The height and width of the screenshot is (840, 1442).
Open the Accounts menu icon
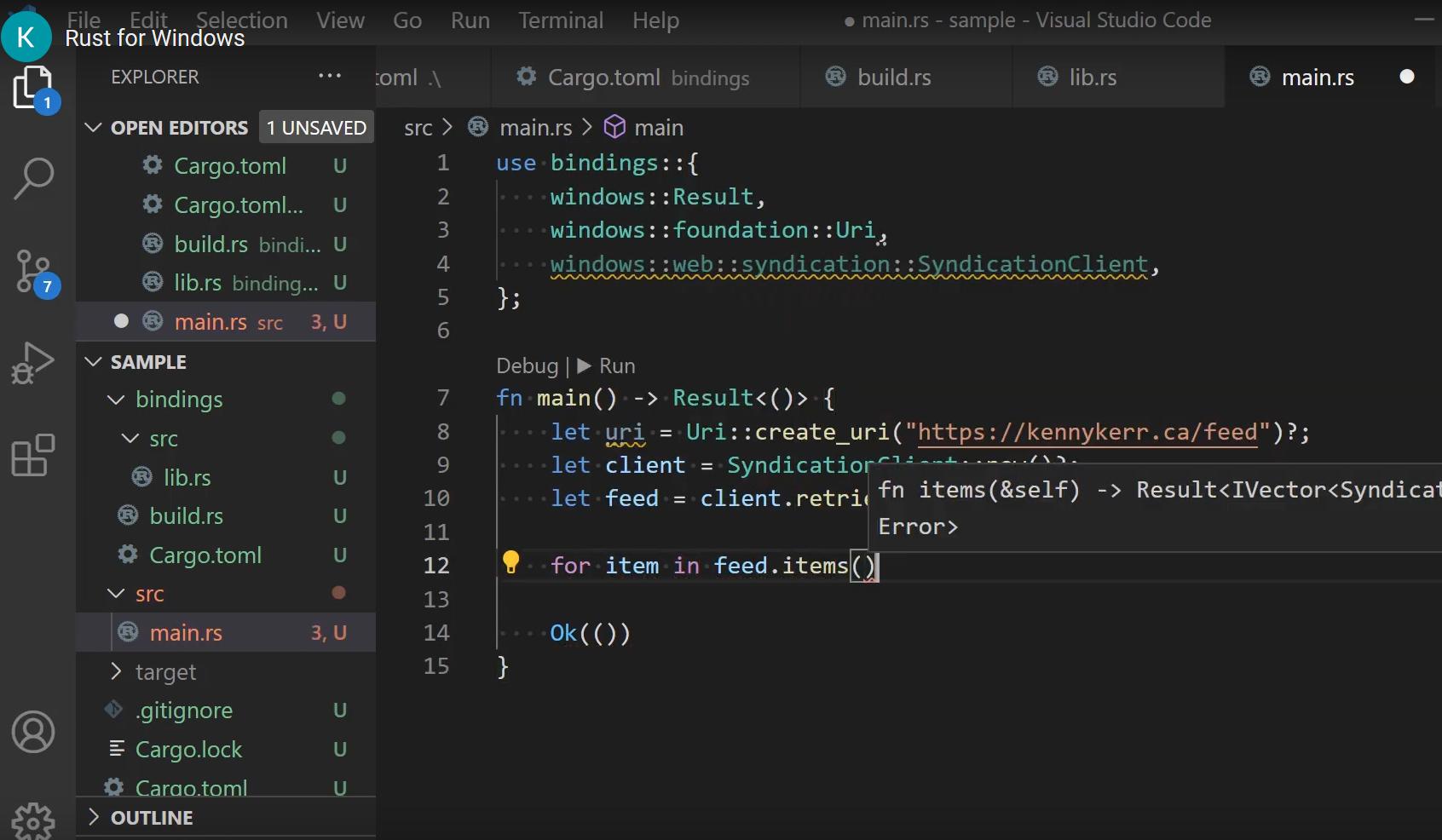(33, 732)
